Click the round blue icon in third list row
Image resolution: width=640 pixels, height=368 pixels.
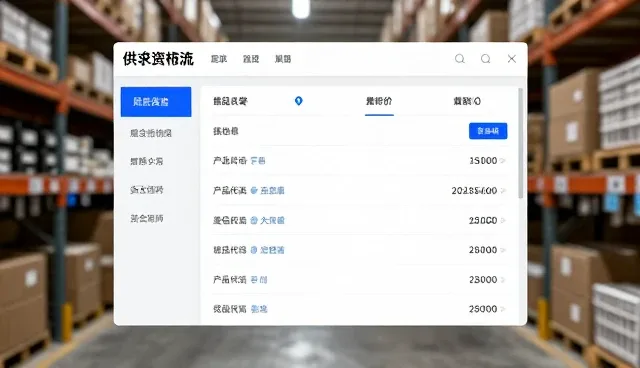[x=254, y=220]
